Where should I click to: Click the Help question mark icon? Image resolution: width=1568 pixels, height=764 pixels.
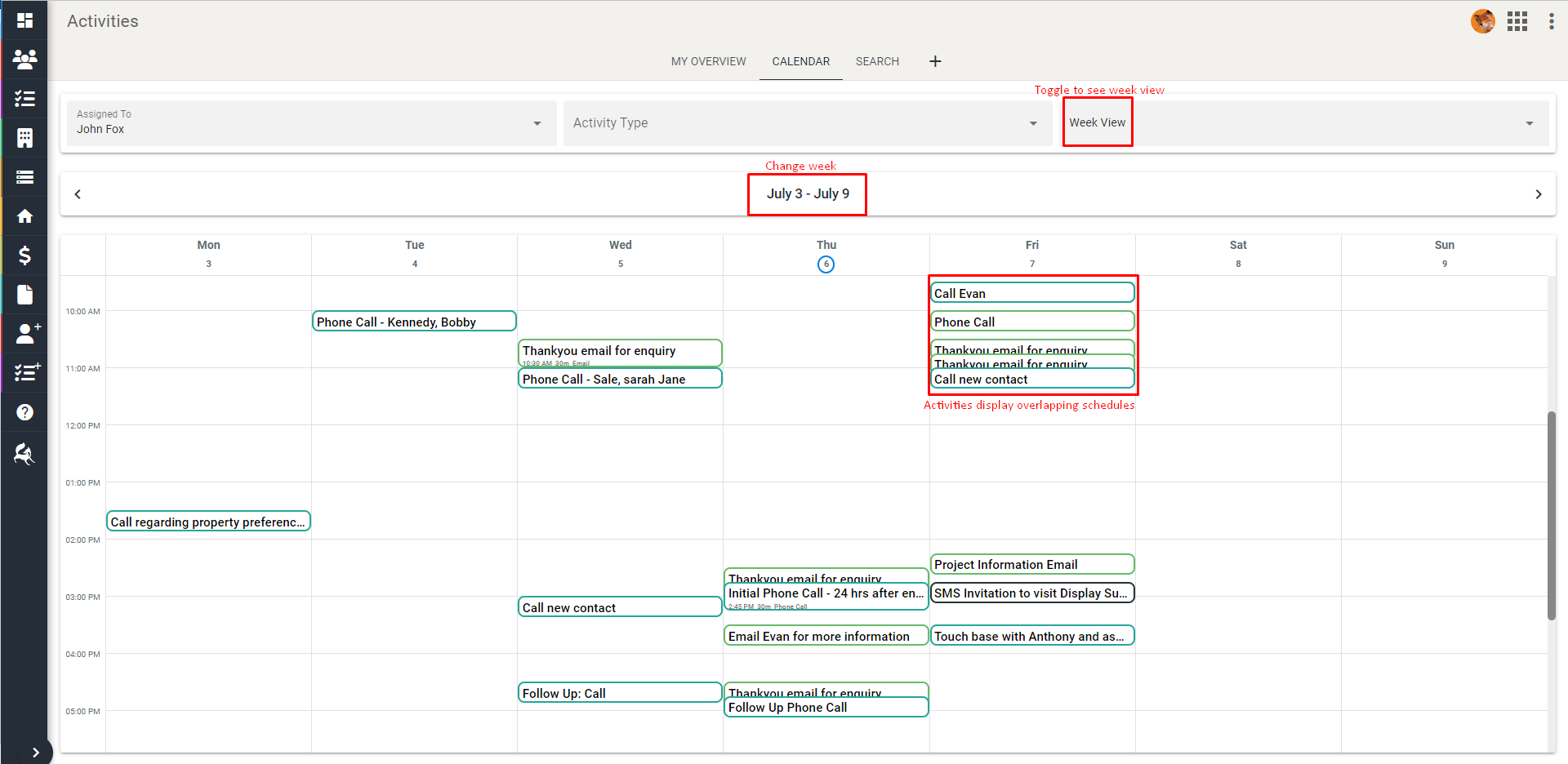point(24,412)
